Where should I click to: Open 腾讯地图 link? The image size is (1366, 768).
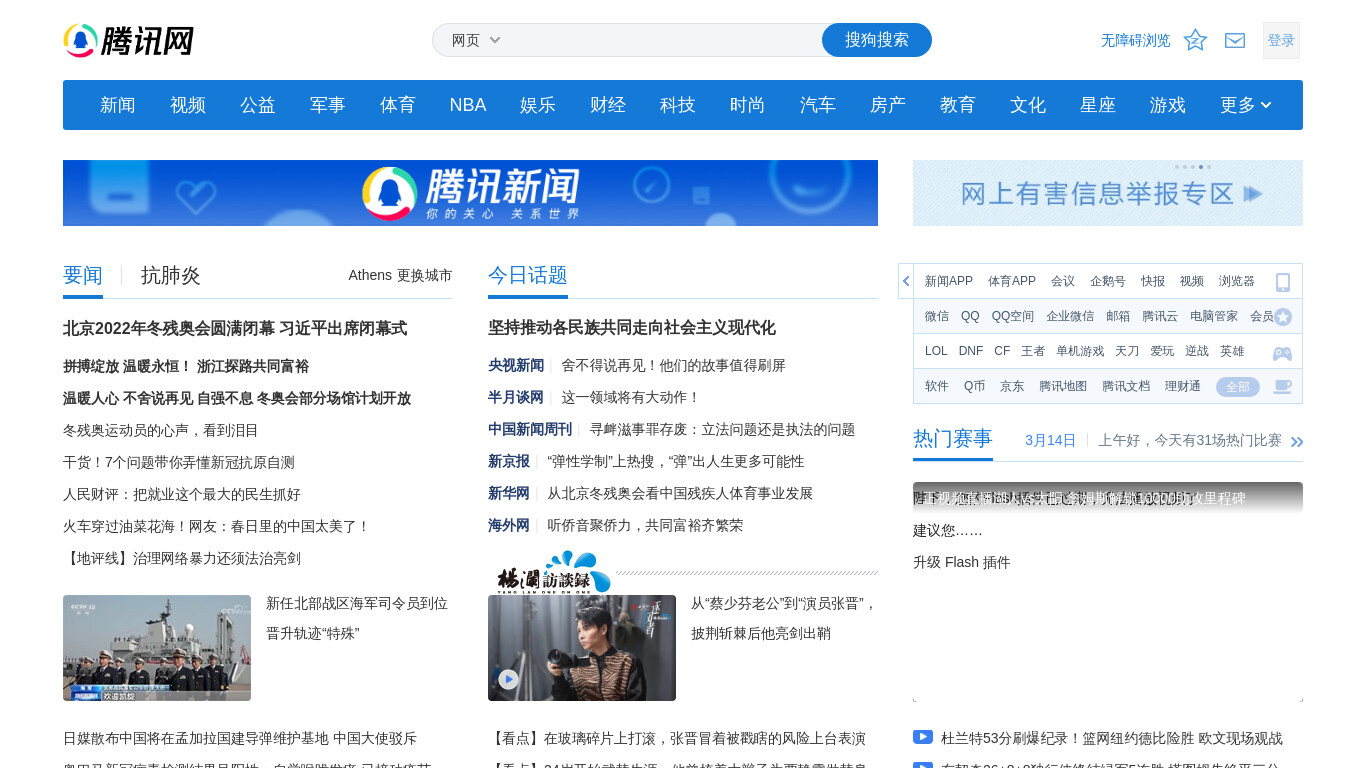click(1063, 387)
